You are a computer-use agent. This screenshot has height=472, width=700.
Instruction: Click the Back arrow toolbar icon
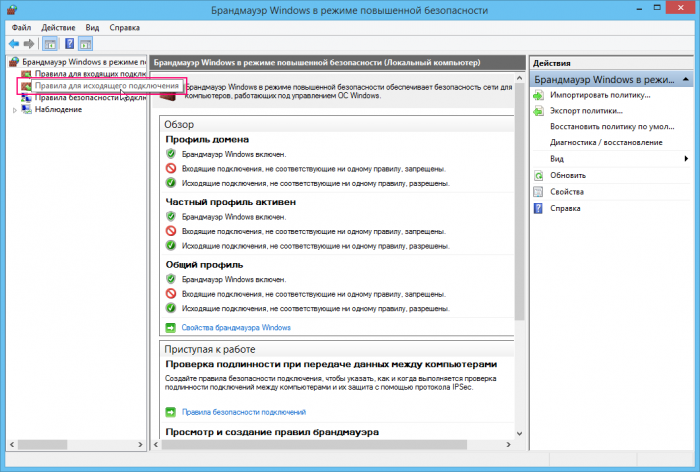click(14, 44)
